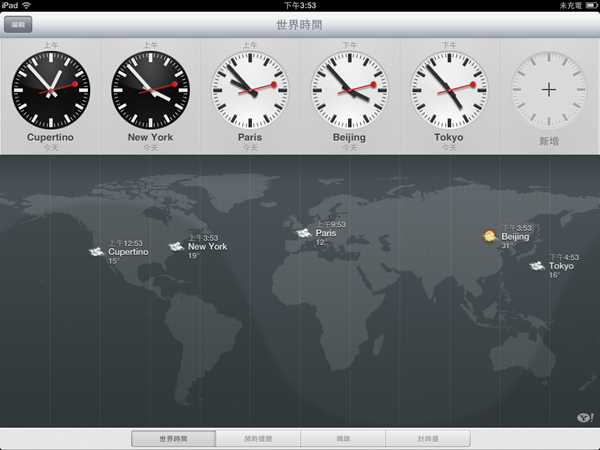Screen dimensions: 600x450
Task: Switch to the 計時器 timer tab
Action: point(428,438)
